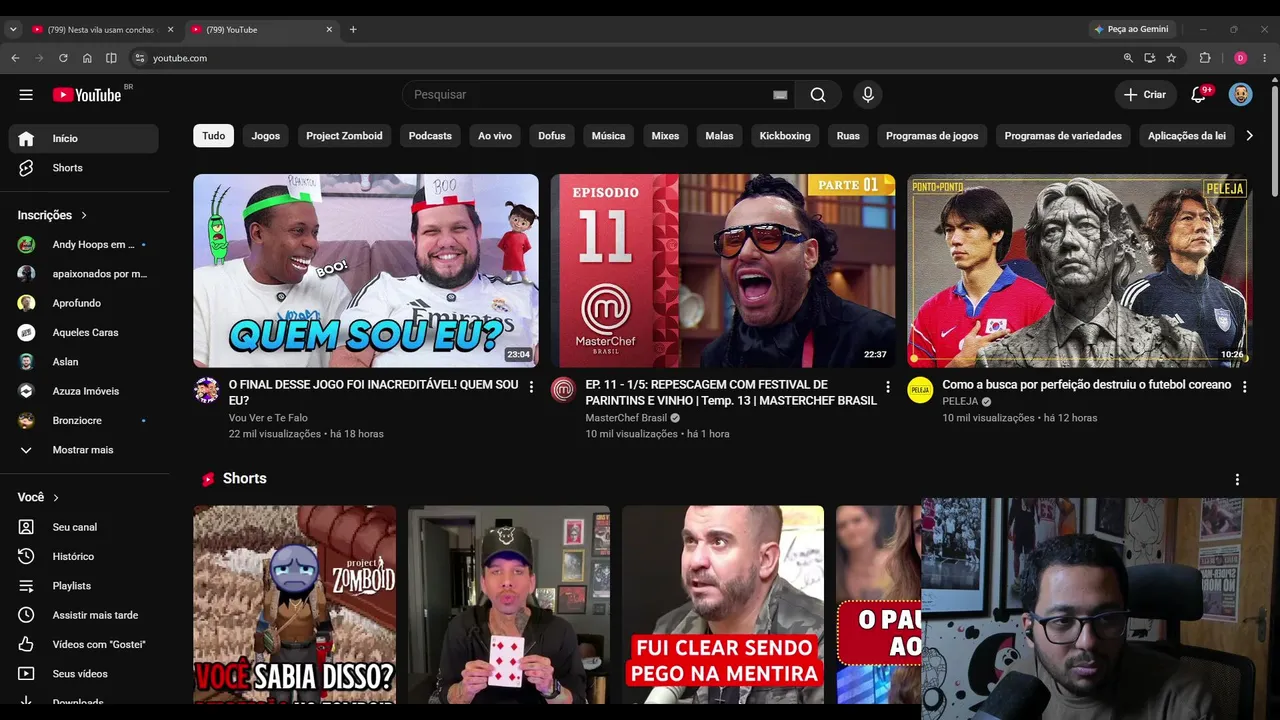Open the PELEJA channel avatar
Viewport: 1280px width, 720px height.
920,390
